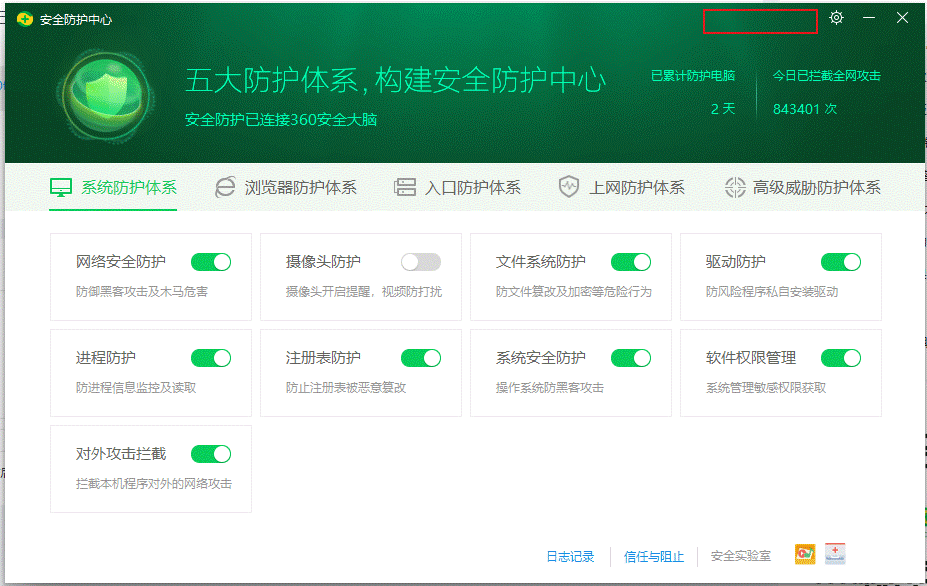Open the 入口防护体系 tab

457,187
